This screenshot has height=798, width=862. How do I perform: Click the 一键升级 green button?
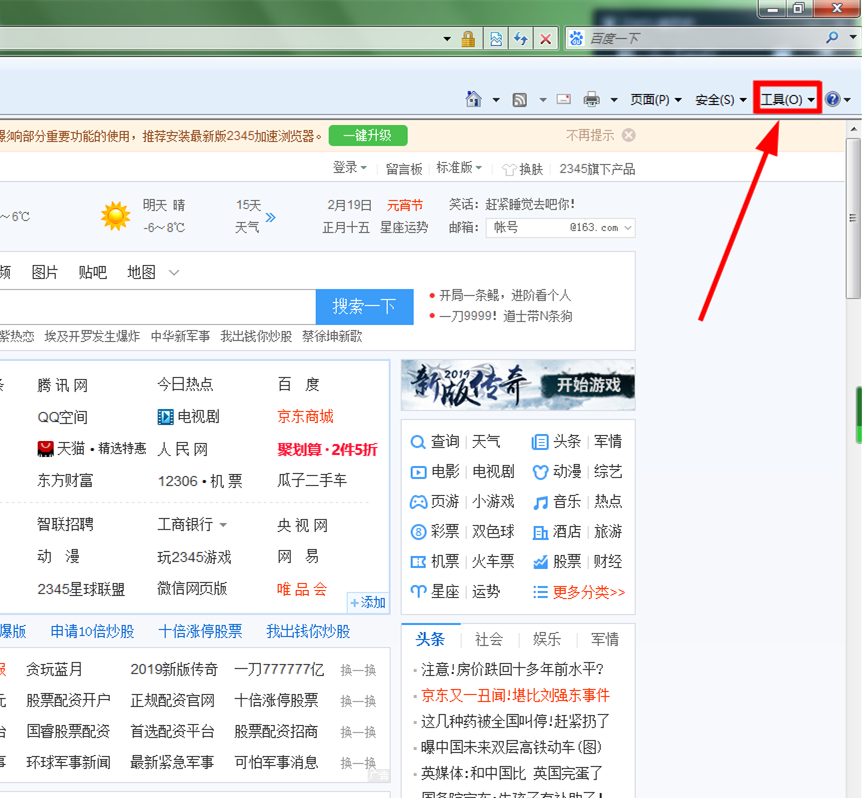[x=368, y=136]
